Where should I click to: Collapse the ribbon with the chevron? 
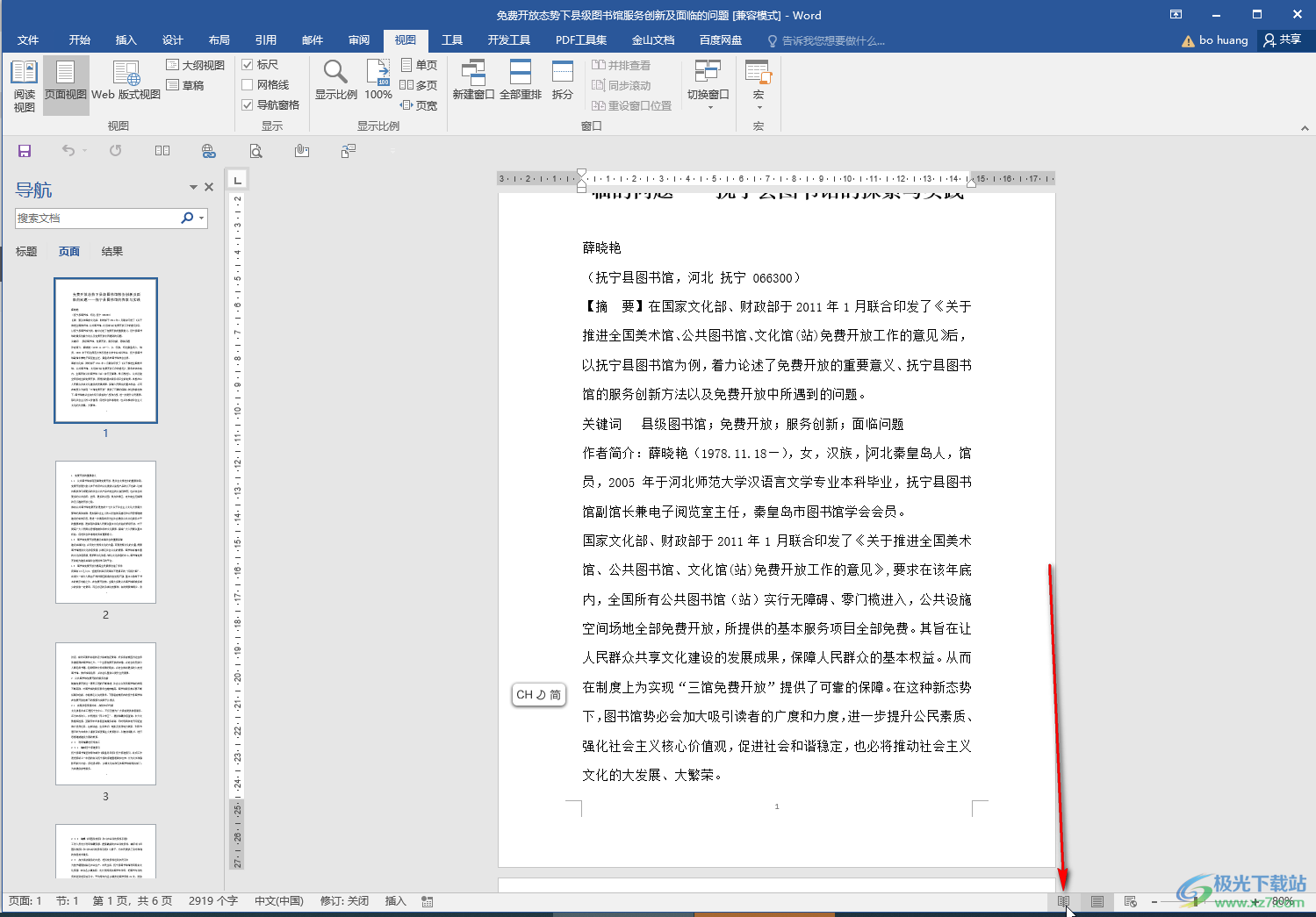click(x=1305, y=128)
